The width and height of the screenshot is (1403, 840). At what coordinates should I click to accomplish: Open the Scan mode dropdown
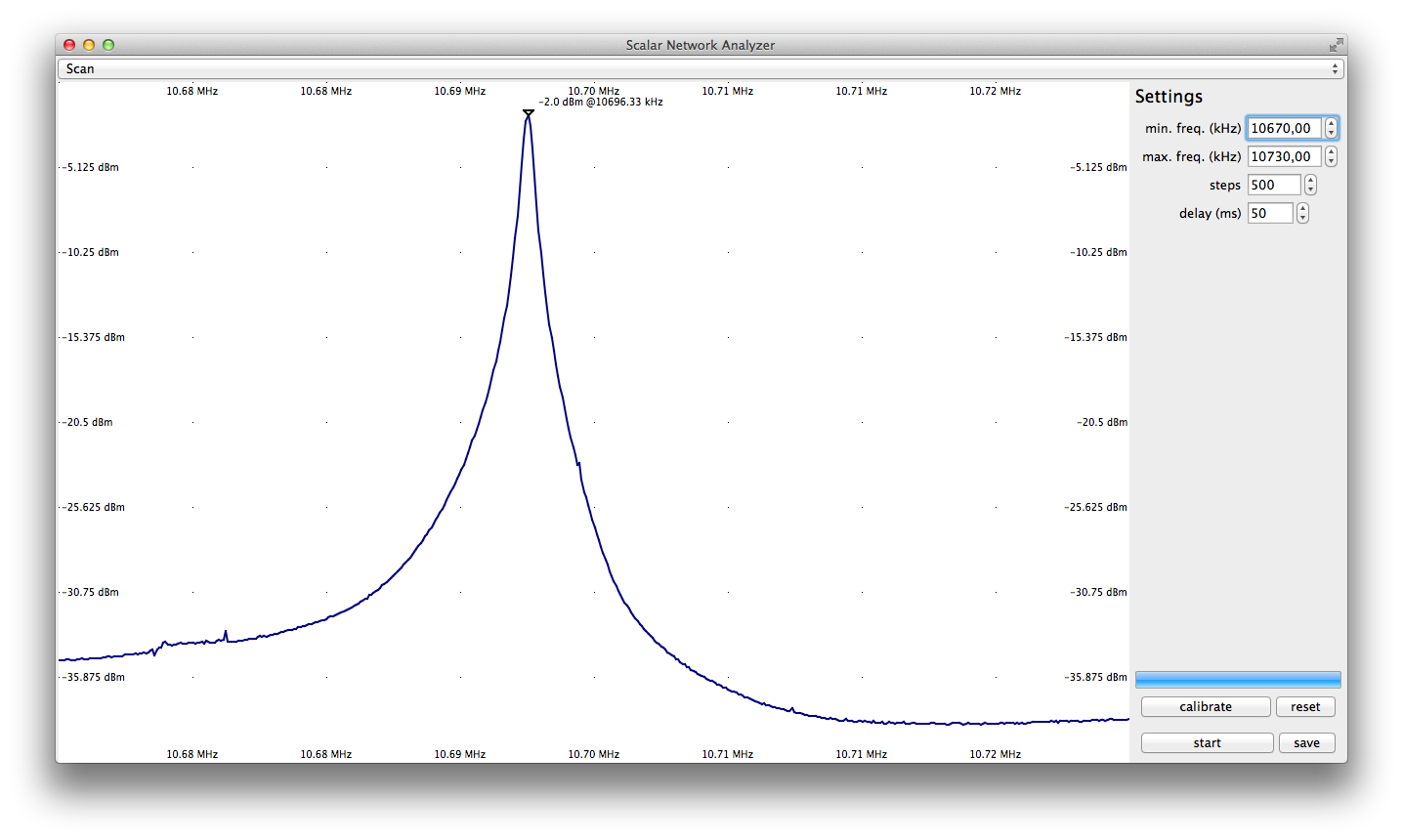click(701, 69)
